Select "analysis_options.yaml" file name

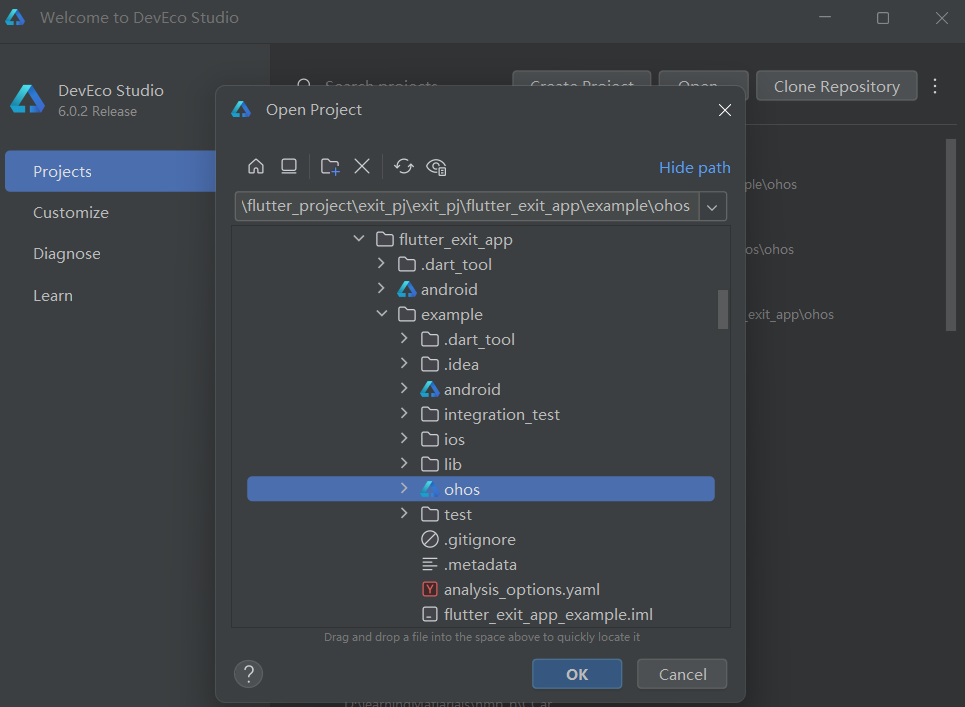click(x=521, y=589)
